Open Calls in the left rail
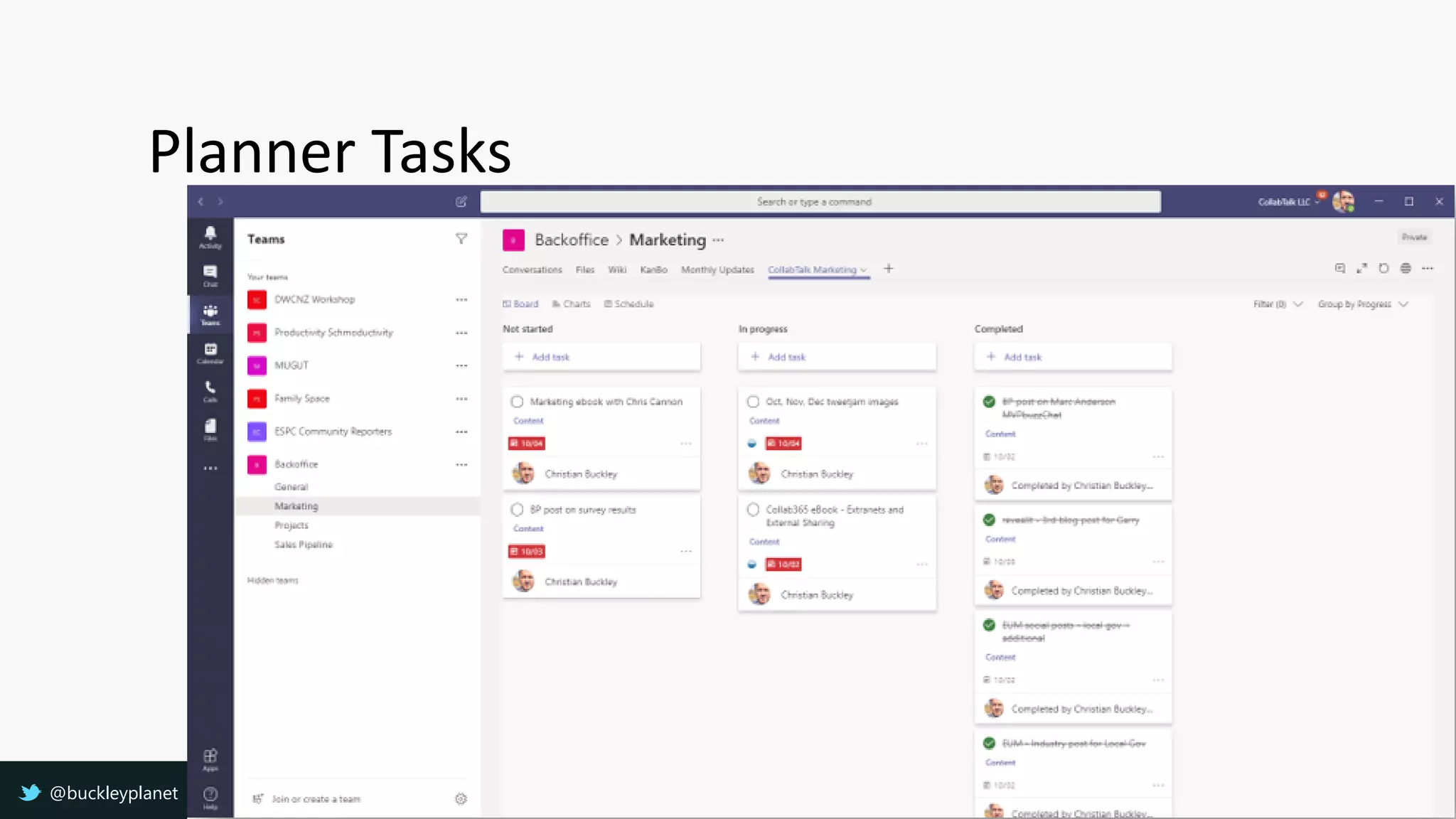 coord(210,391)
